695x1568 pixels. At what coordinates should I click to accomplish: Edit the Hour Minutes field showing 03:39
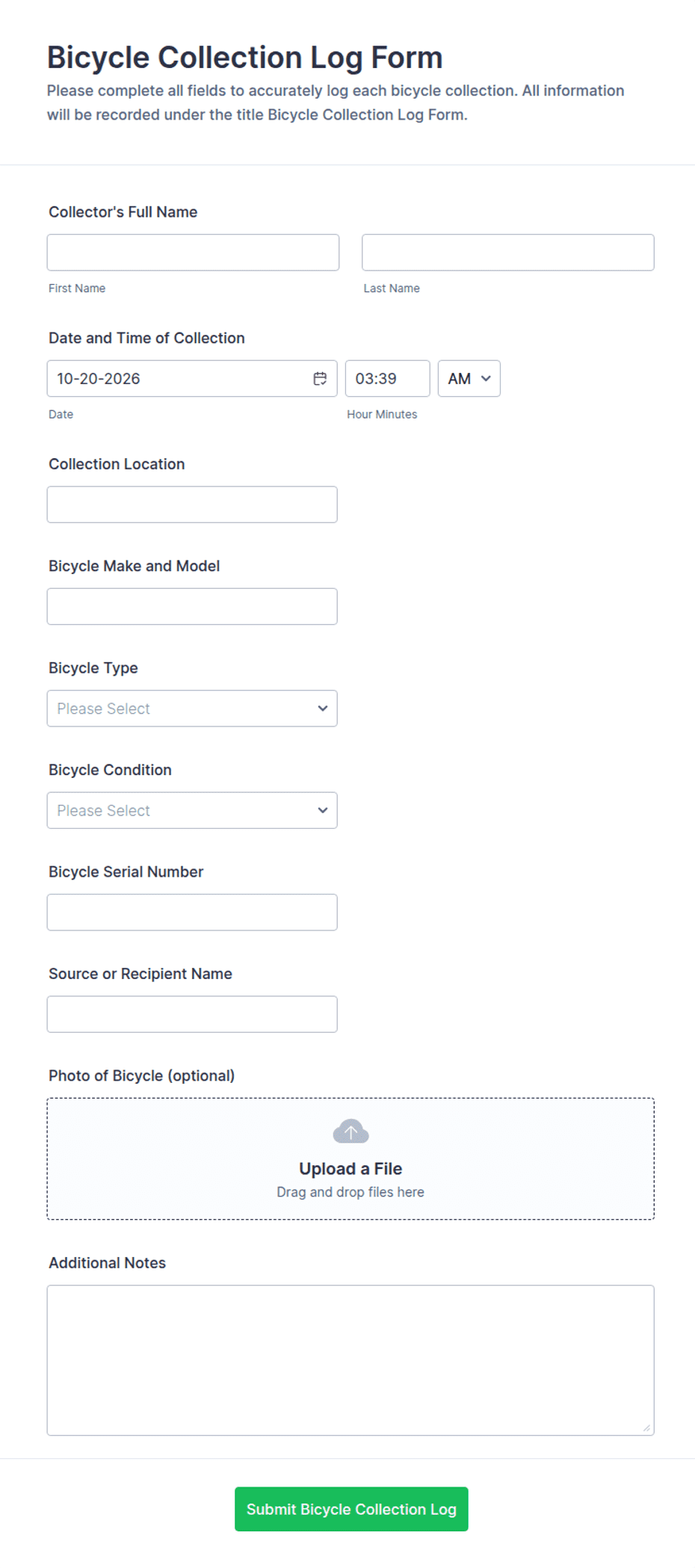click(387, 379)
